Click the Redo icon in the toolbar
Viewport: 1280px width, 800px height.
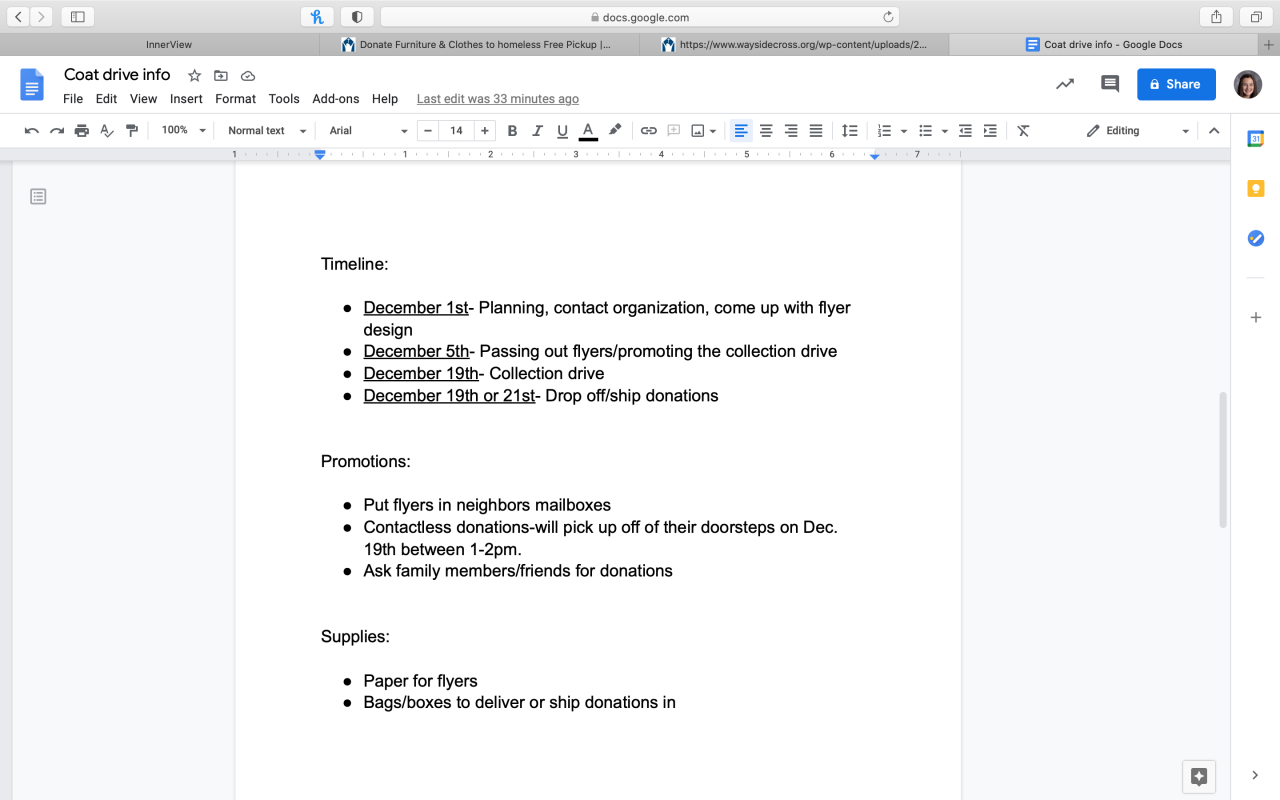pos(57,131)
